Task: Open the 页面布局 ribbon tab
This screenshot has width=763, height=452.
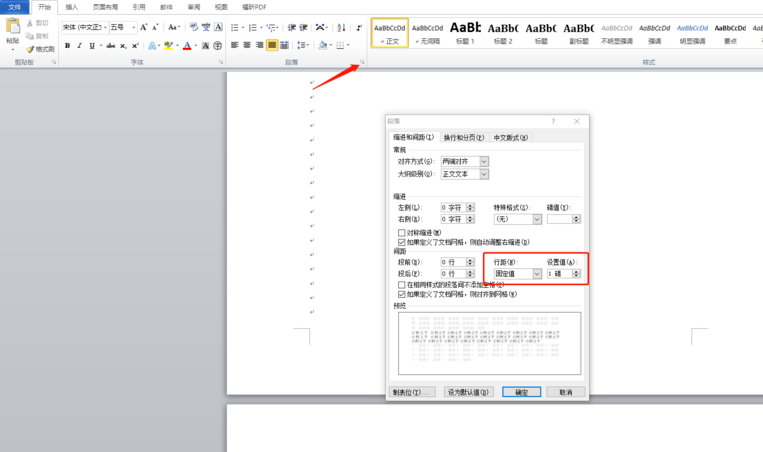Action: click(x=105, y=7)
